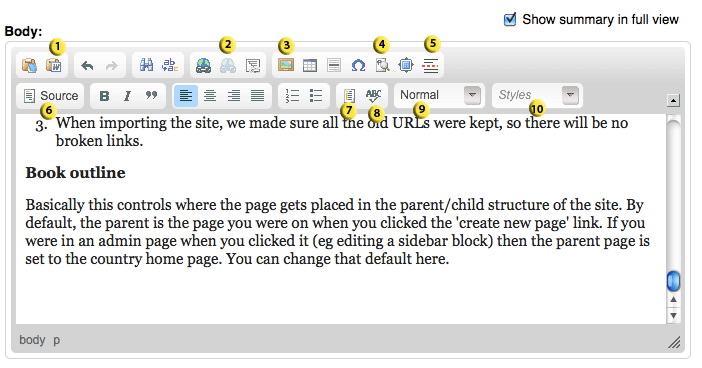Click the blue vertical scrollbar thumb
The width and height of the screenshot is (702, 368).
tap(673, 281)
